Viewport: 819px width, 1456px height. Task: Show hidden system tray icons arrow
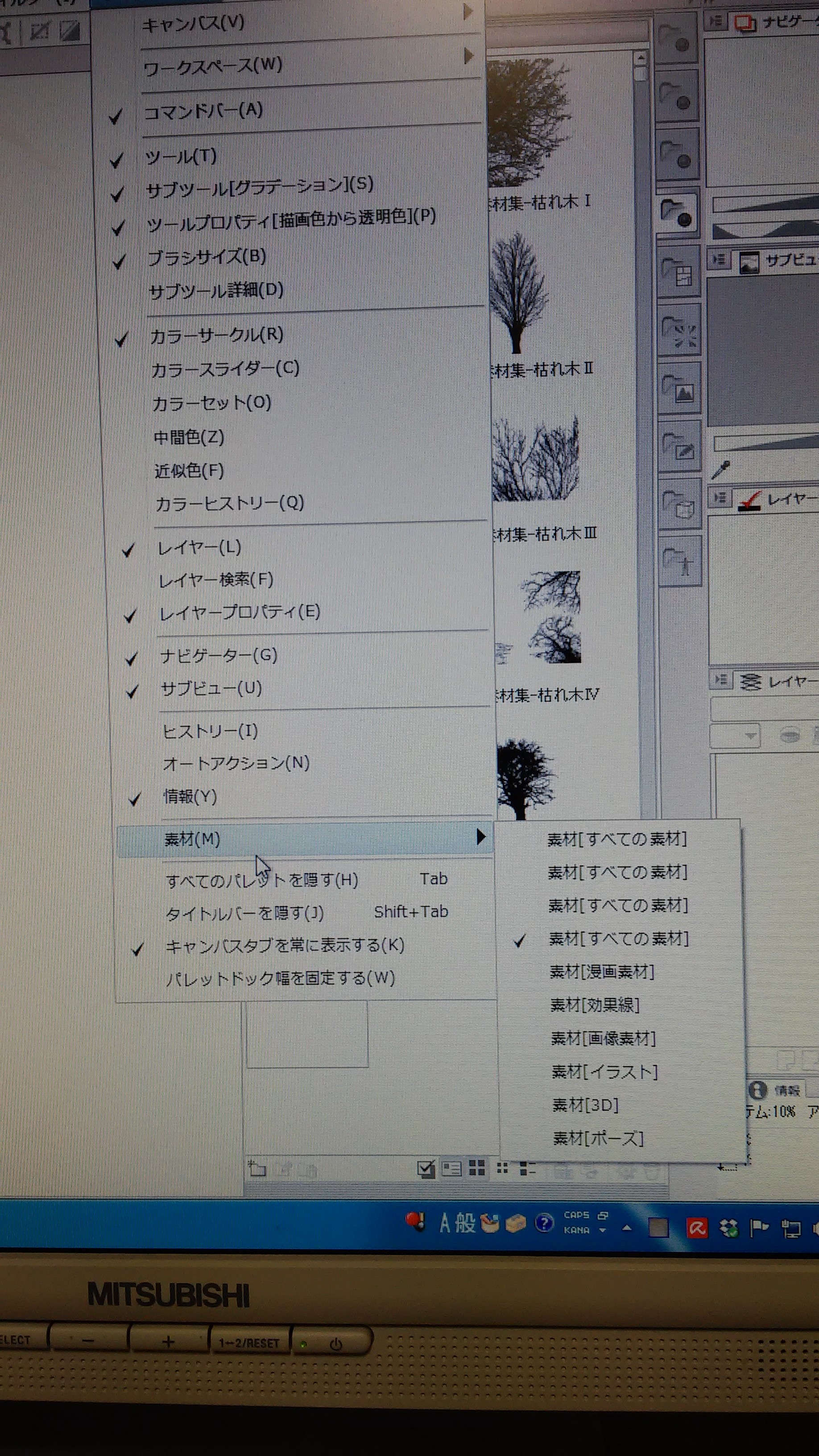[627, 1227]
